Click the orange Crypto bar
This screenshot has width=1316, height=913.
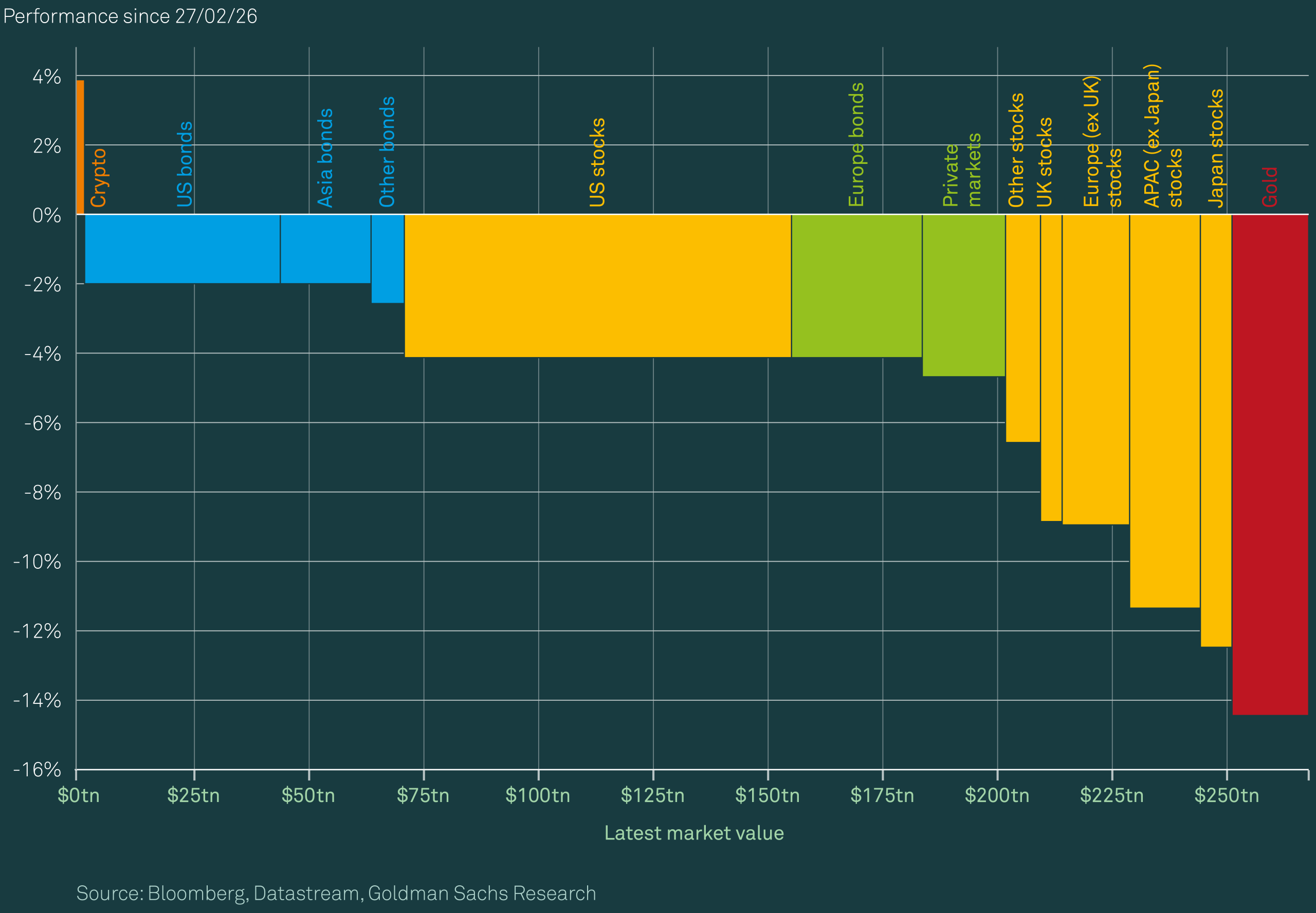click(x=80, y=147)
